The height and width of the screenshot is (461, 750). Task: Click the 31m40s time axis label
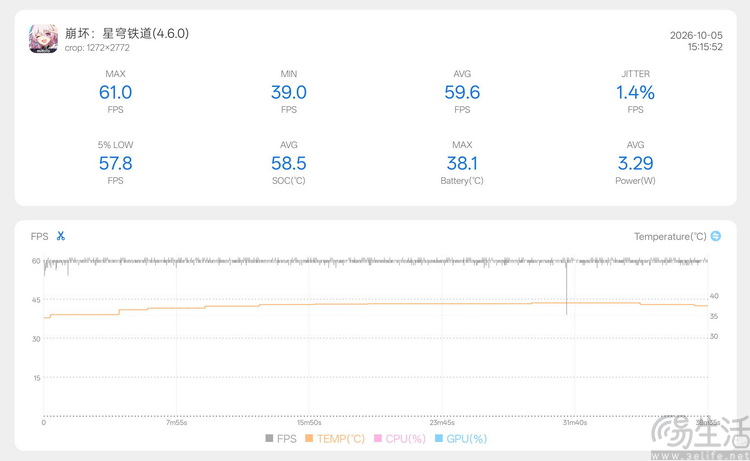[x=574, y=423]
